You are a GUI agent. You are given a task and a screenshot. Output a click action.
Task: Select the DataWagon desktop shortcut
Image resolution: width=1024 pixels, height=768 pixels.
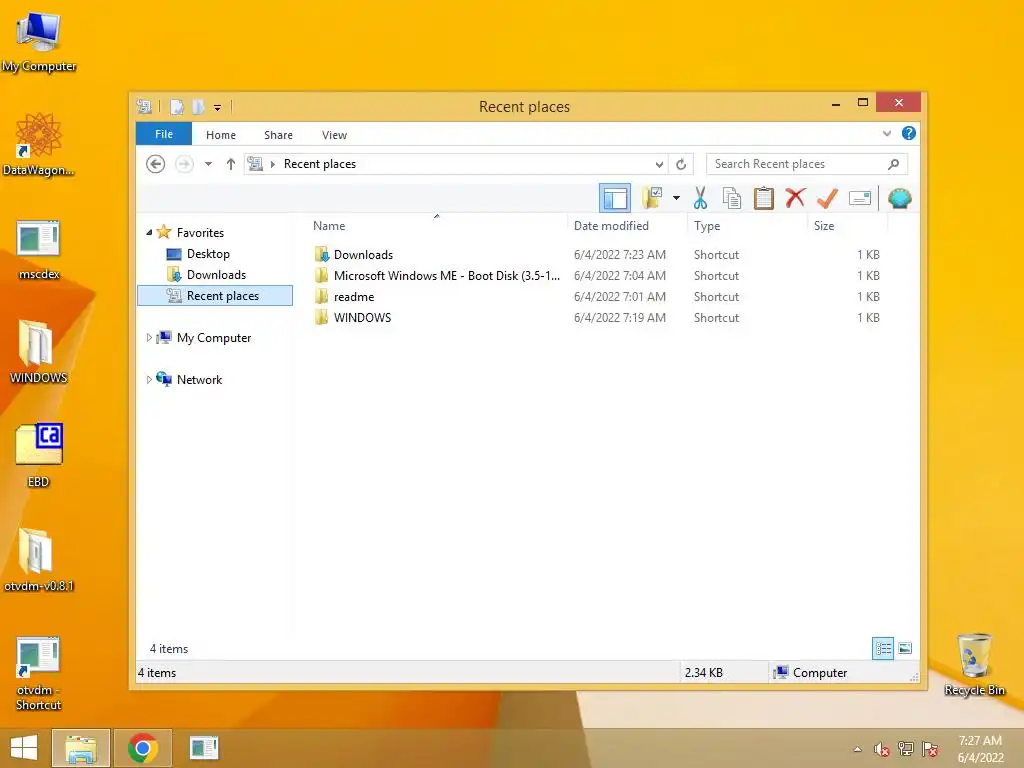pos(39,145)
